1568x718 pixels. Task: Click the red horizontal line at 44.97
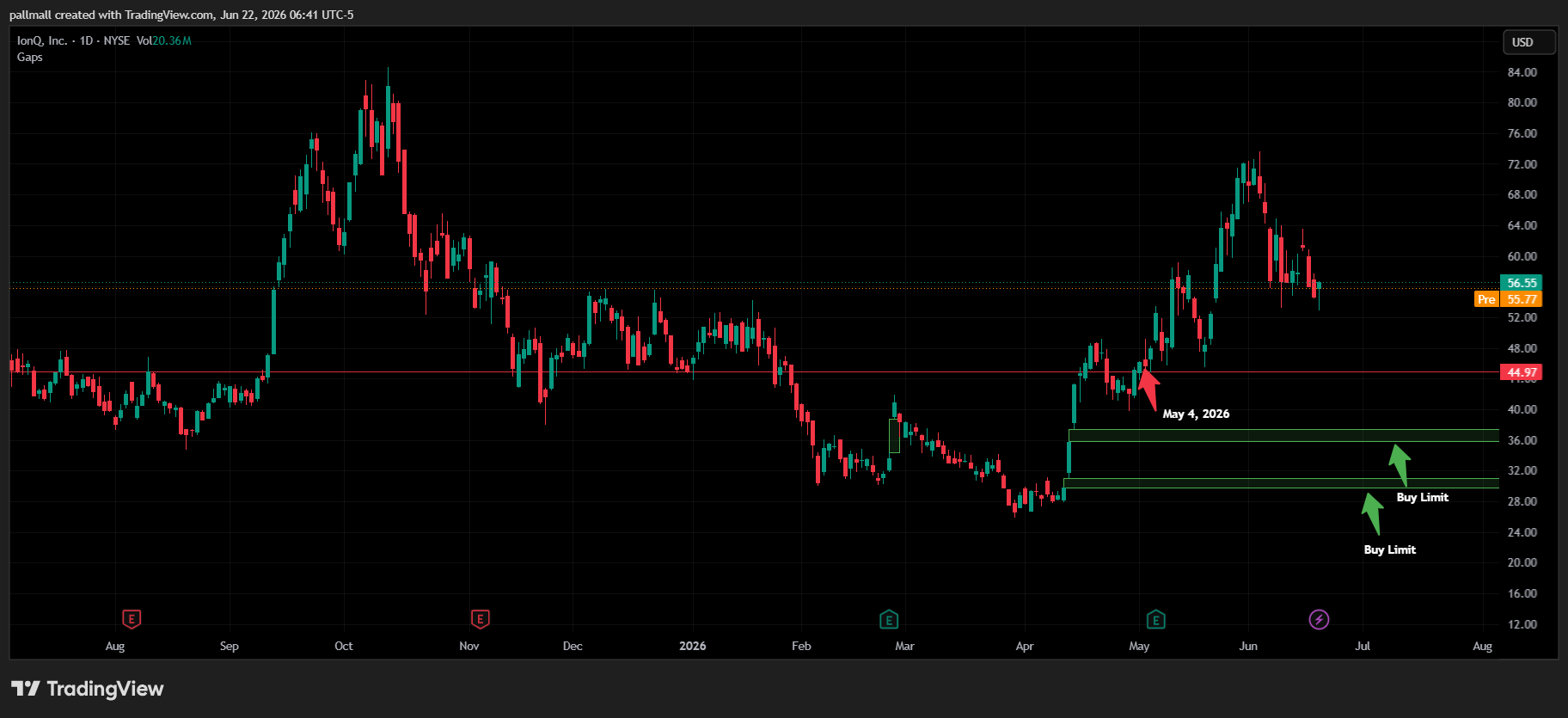coord(755,372)
